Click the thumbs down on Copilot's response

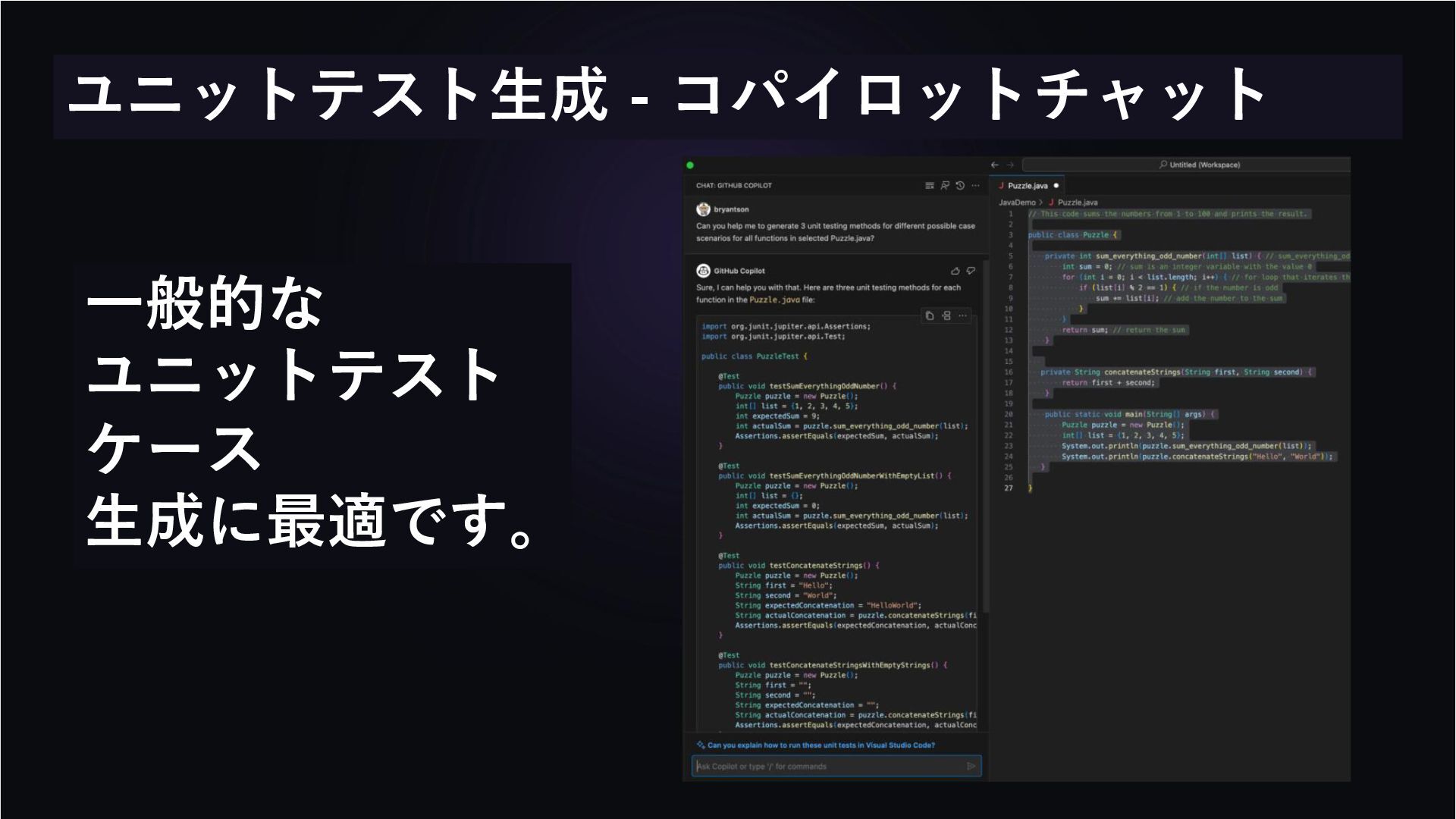click(971, 271)
